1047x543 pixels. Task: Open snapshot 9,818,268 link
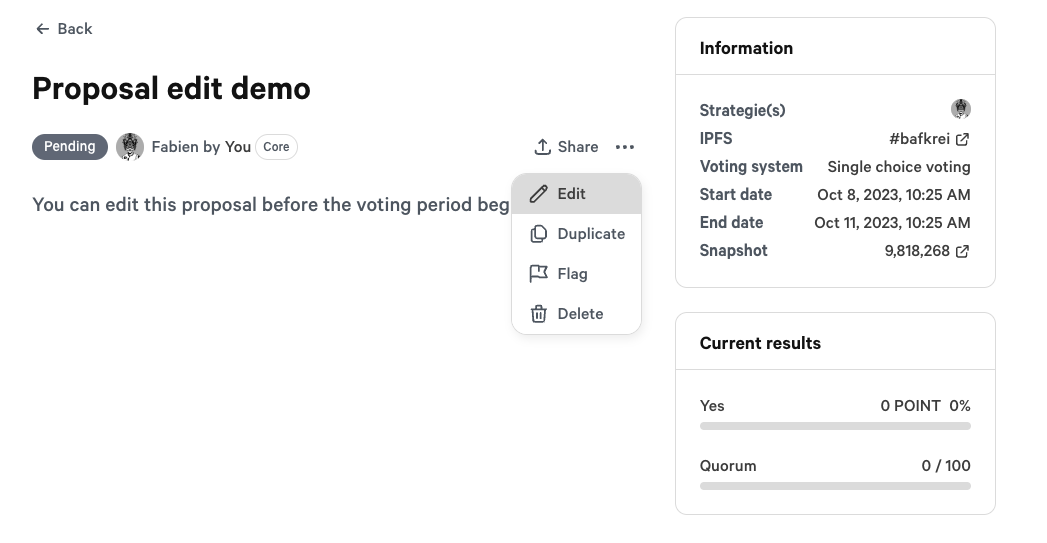point(917,251)
